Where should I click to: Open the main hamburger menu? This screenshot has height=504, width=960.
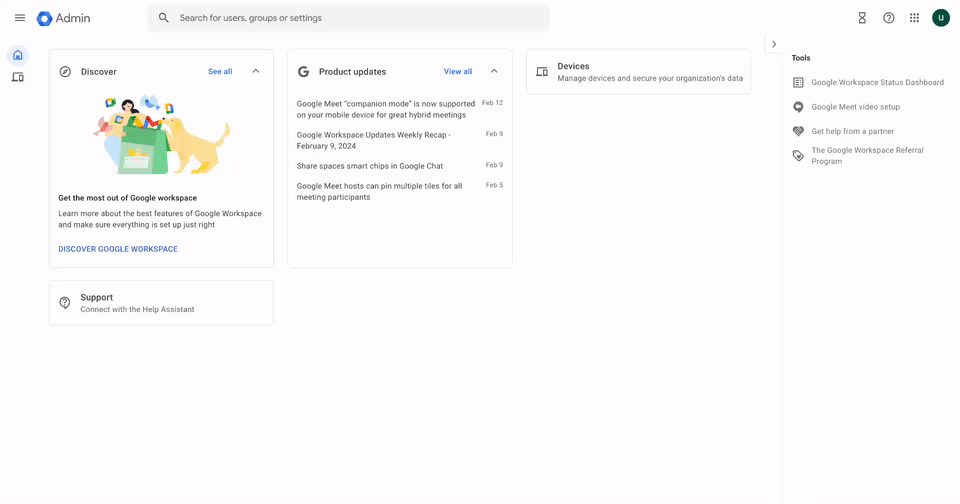click(20, 18)
